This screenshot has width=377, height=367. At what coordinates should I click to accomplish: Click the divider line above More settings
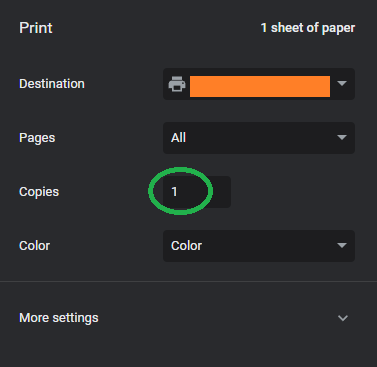pyautogui.click(x=188, y=282)
